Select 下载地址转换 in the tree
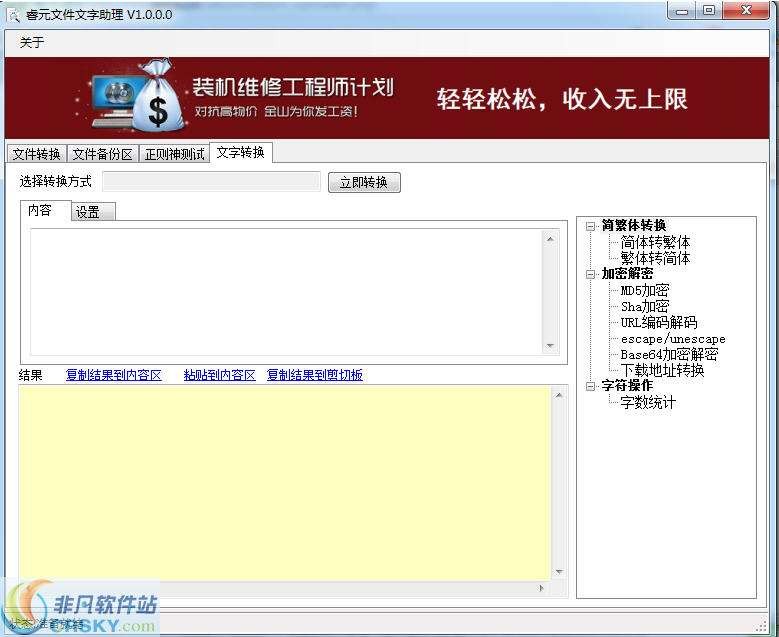Image resolution: width=779 pixels, height=637 pixels. (662, 370)
